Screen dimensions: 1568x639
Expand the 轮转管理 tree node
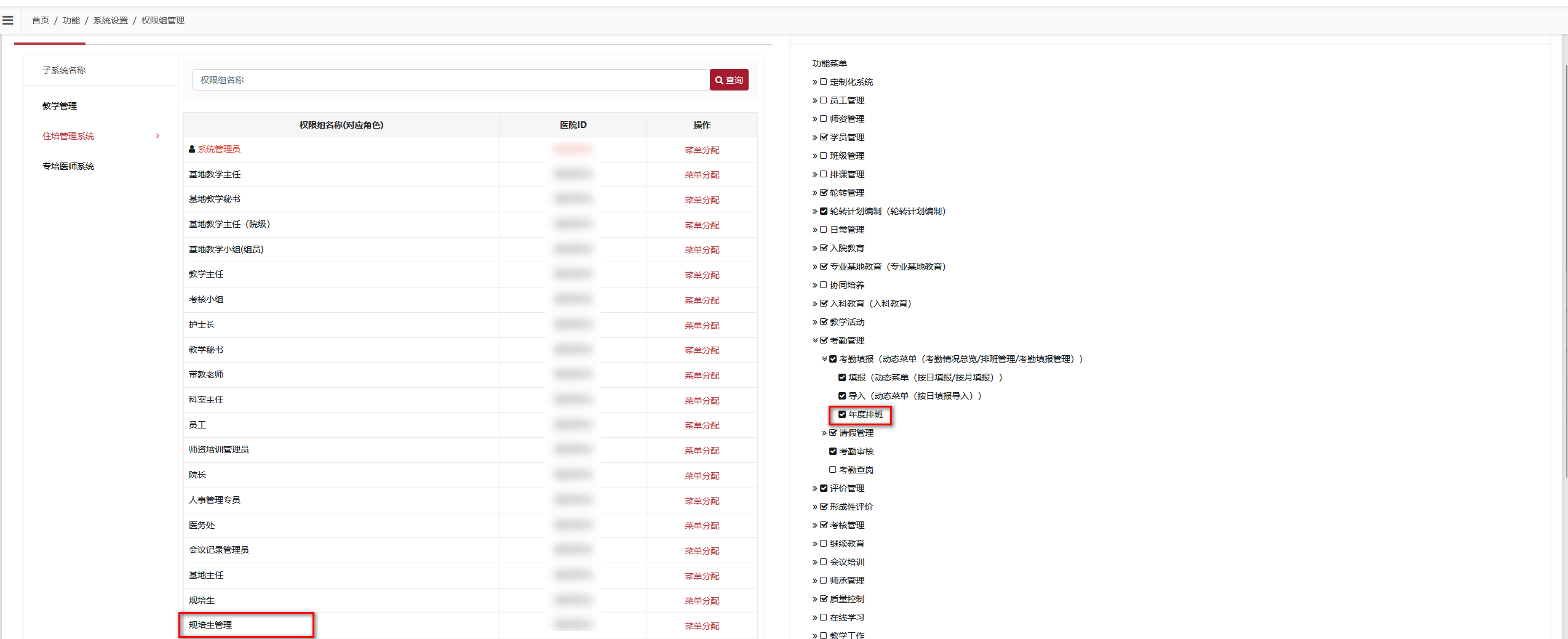point(815,193)
